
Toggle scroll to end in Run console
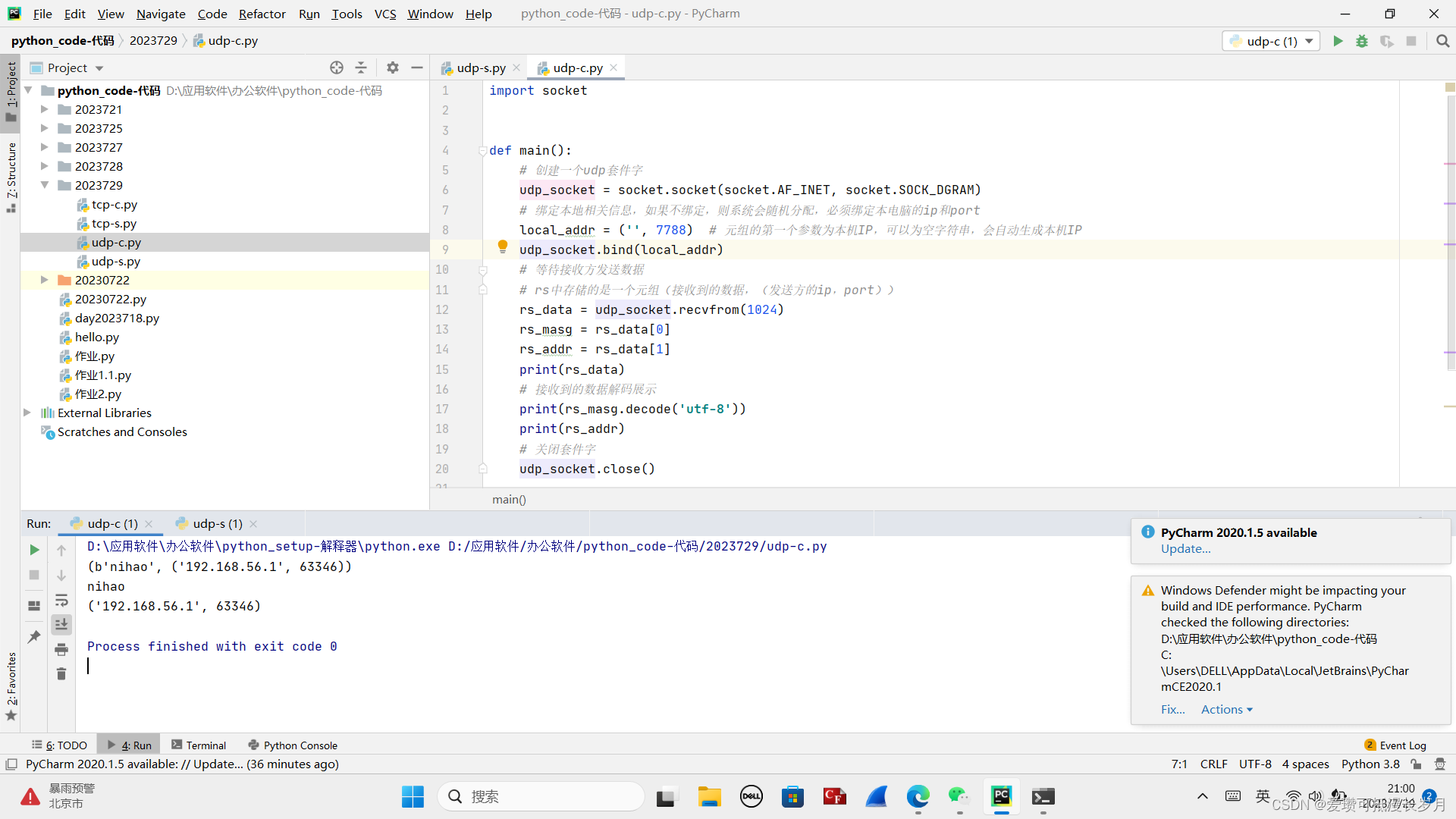click(61, 624)
